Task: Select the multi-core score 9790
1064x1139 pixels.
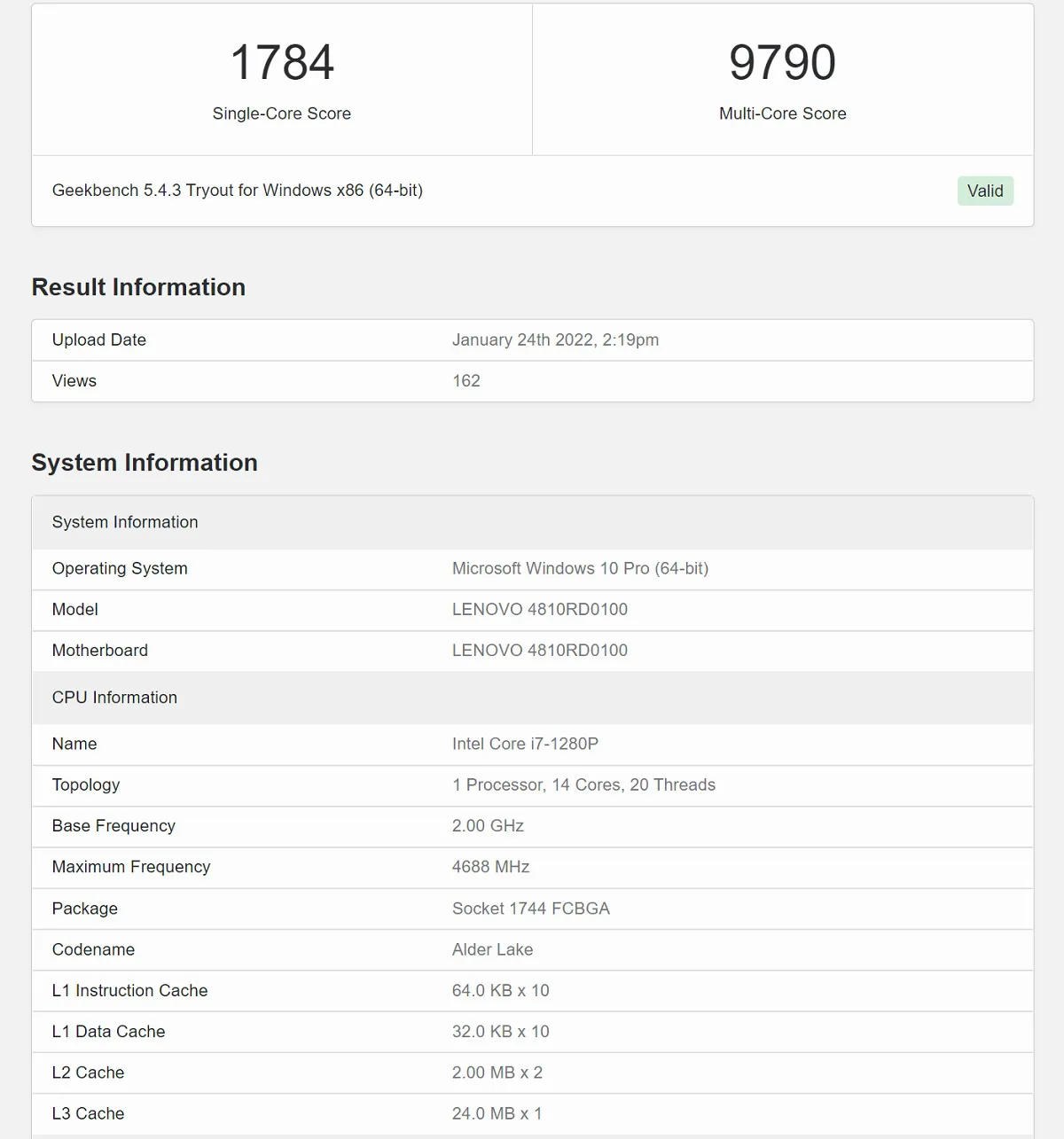Action: (782, 62)
